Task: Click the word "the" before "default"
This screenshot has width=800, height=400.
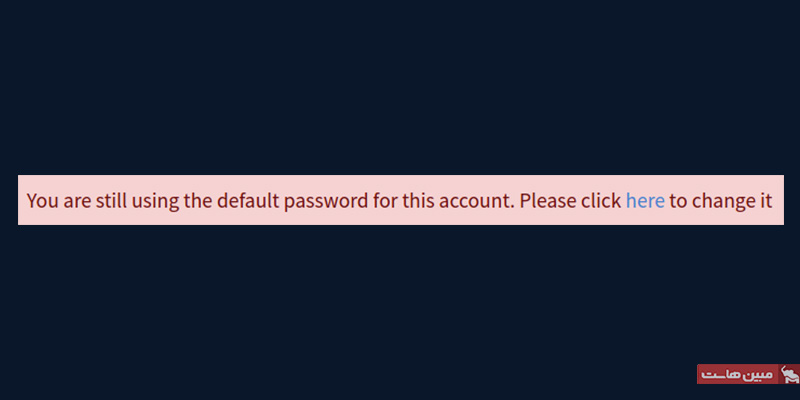Action: [198, 201]
